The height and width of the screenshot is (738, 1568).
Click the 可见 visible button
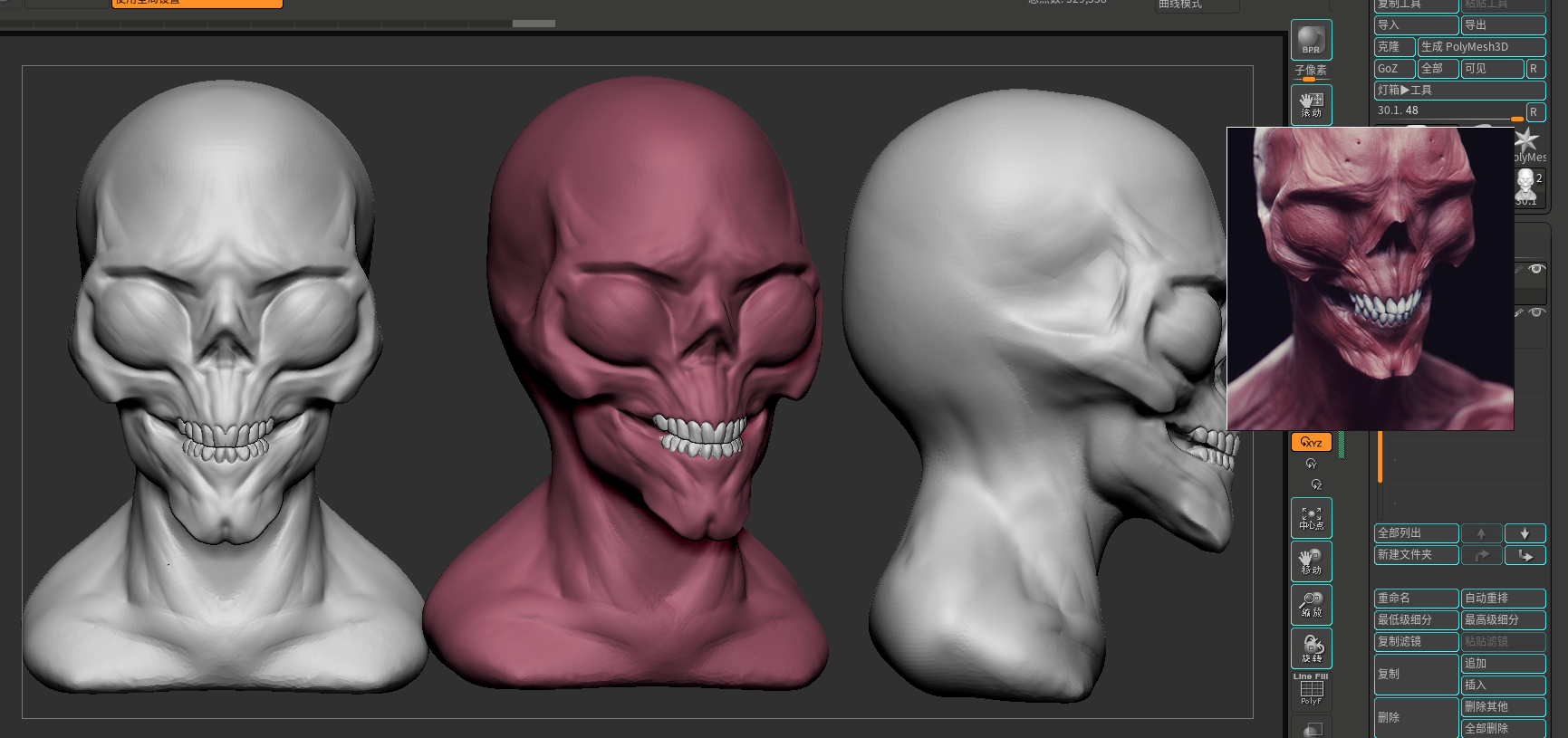[x=1493, y=69]
